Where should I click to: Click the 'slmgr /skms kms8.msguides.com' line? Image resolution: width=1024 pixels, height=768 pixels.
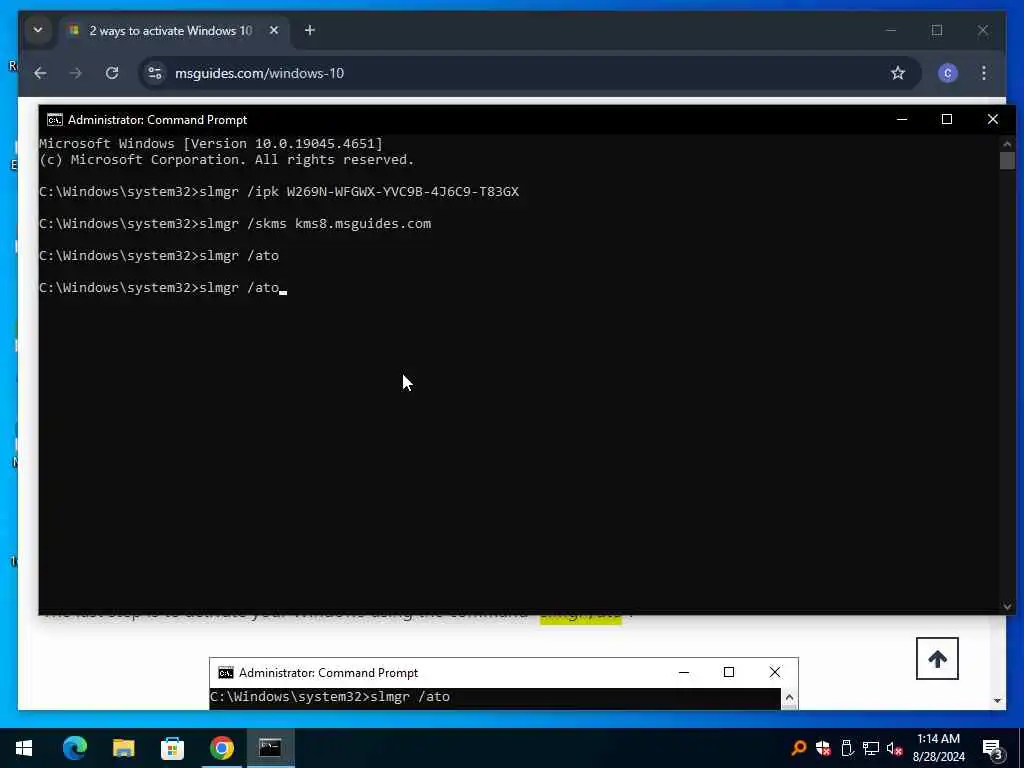pyautogui.click(x=235, y=224)
